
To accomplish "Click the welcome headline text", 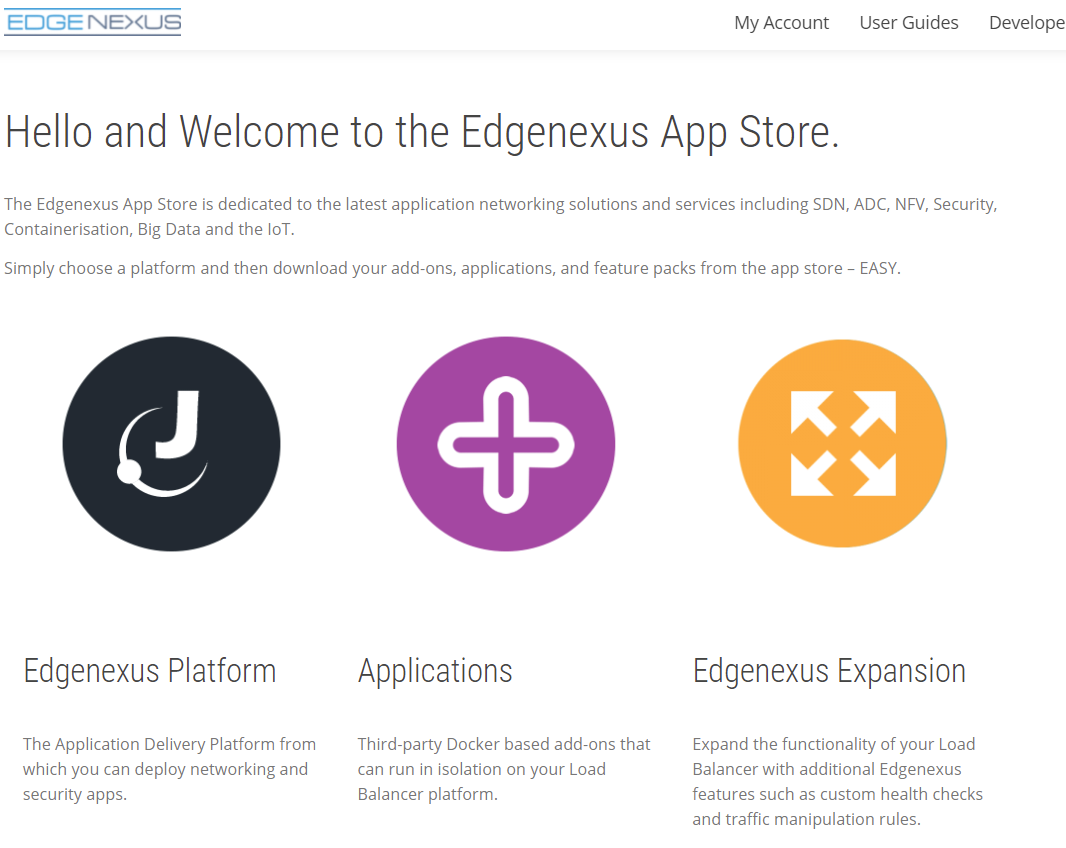I will (x=420, y=131).
